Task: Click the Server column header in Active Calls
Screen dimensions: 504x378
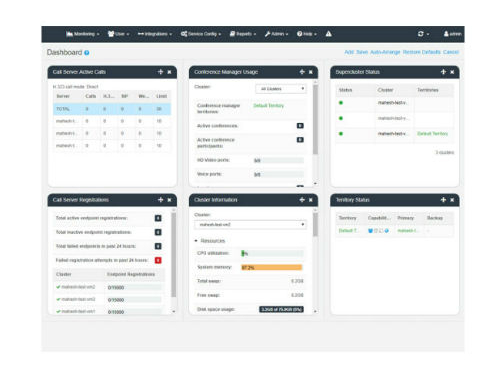Action: click(x=63, y=96)
